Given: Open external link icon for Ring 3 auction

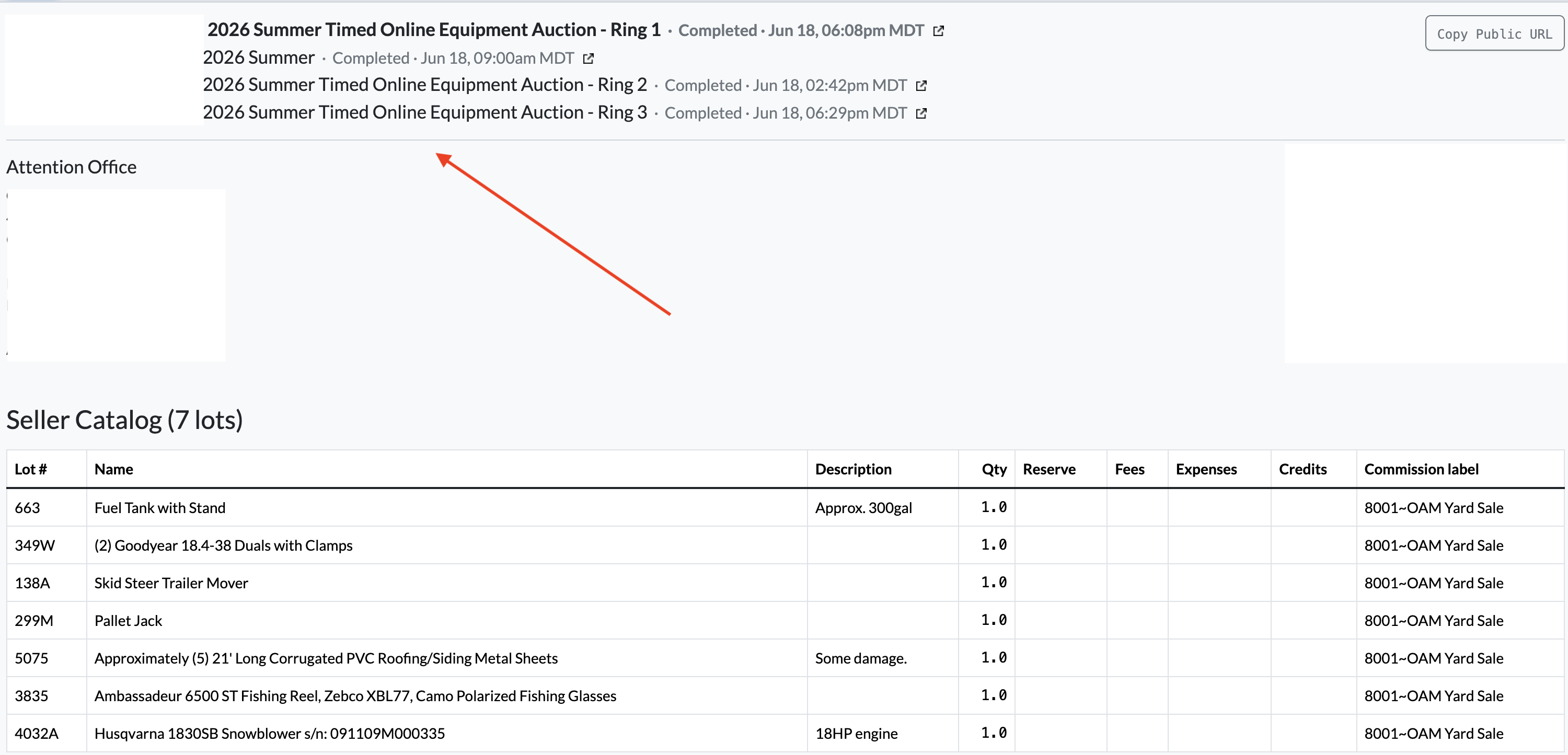Looking at the screenshot, I should click(921, 113).
